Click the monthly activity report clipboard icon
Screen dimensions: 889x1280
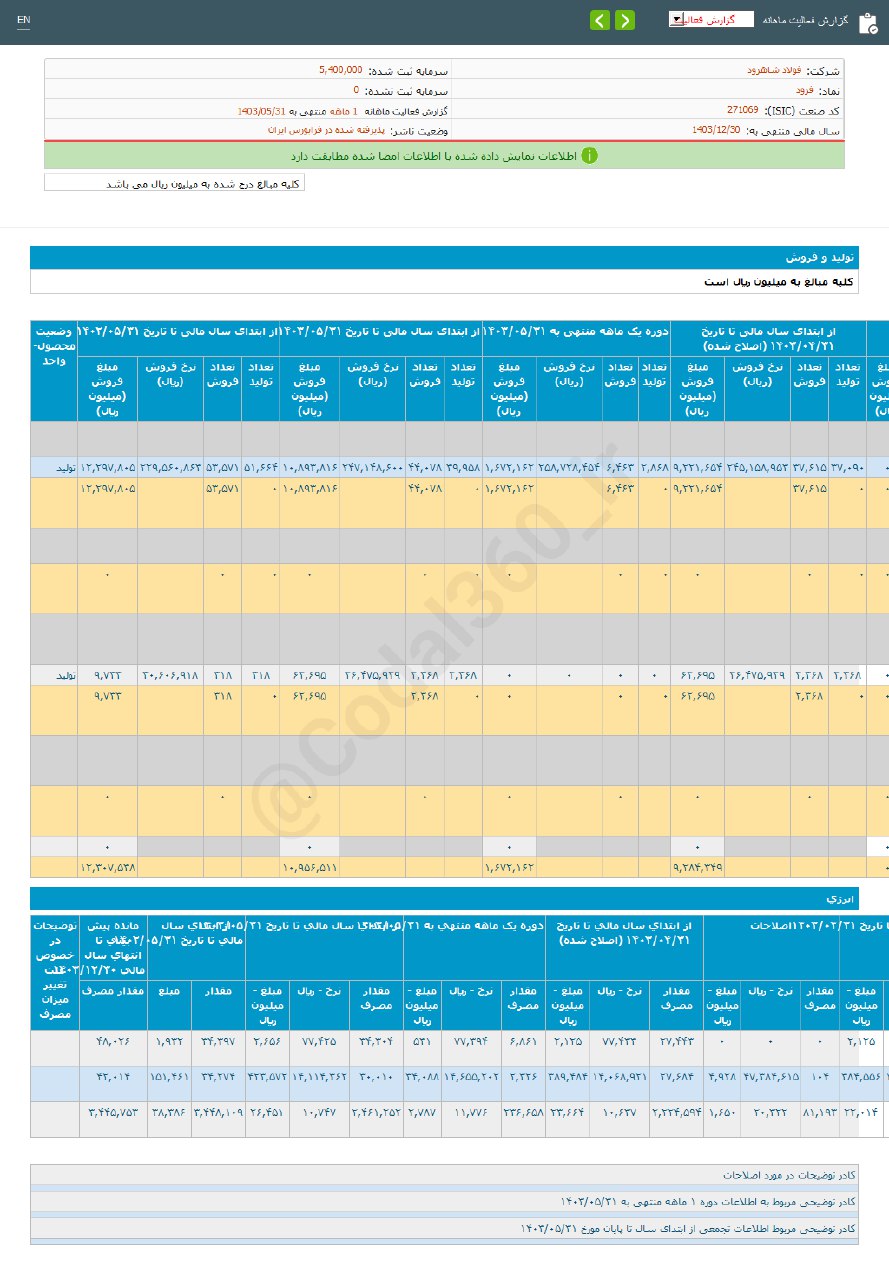pyautogui.click(x=867, y=22)
